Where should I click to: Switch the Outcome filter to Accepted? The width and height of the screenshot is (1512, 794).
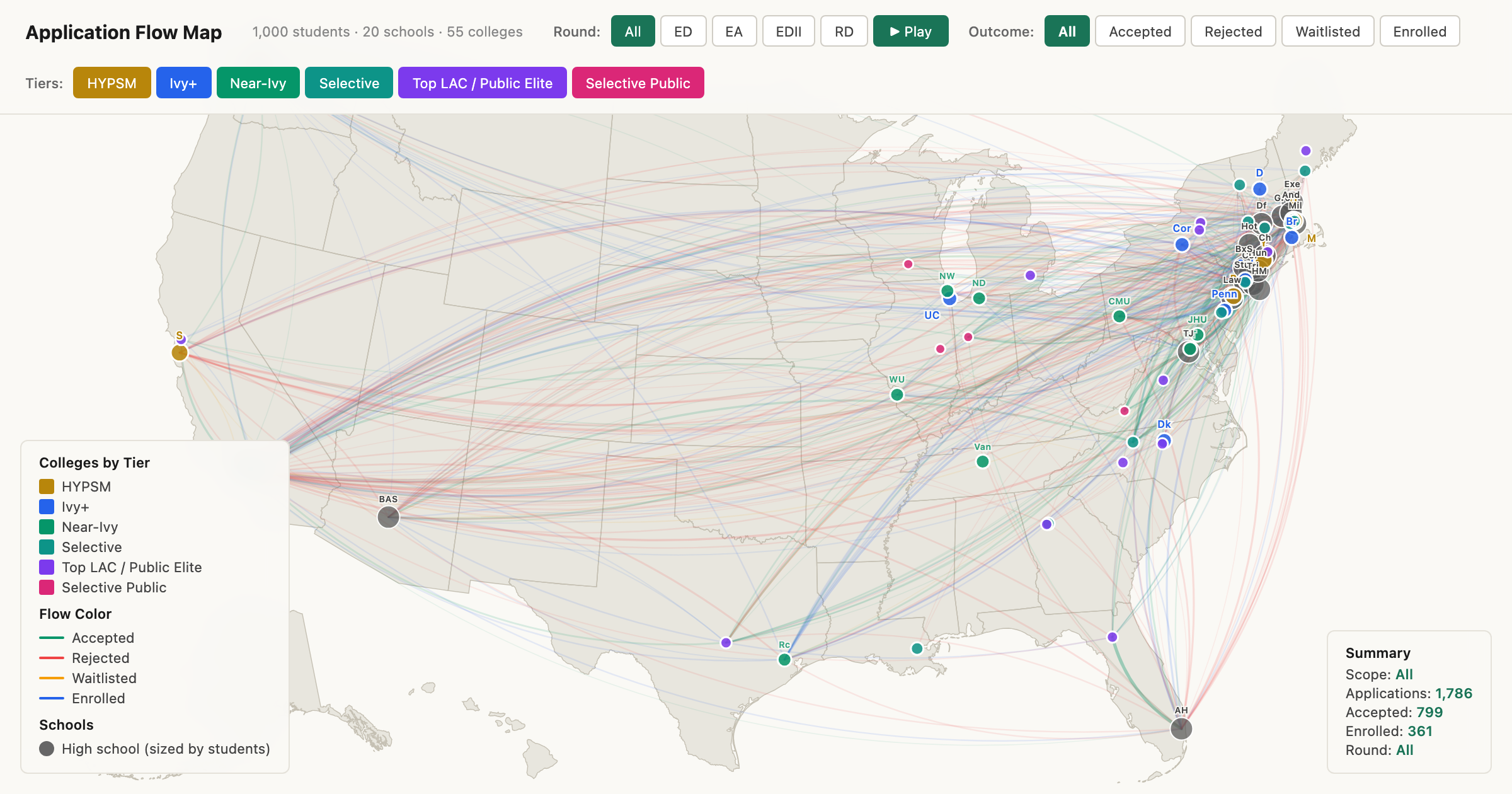click(x=1139, y=31)
